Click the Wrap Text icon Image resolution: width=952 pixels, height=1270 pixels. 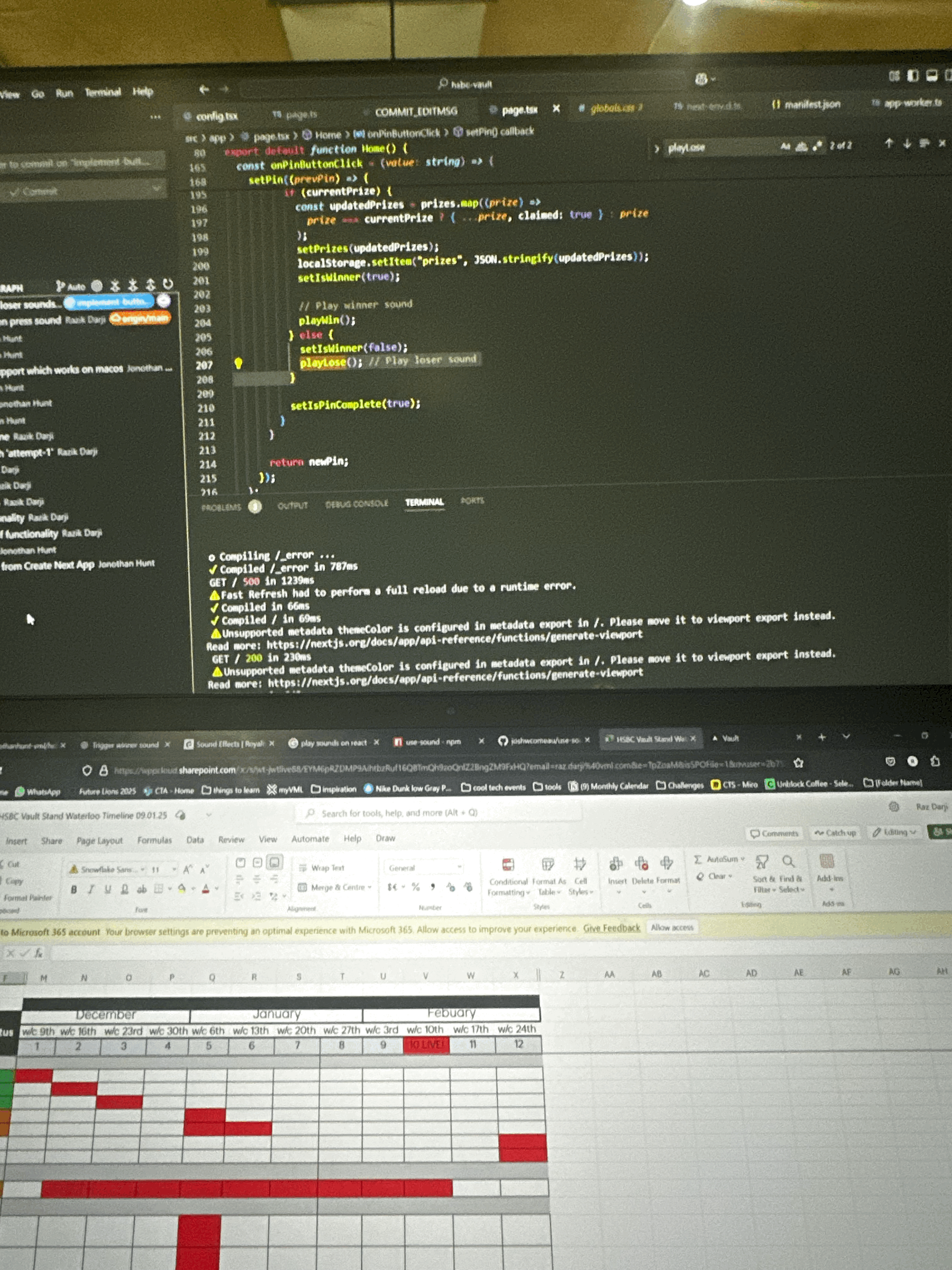click(303, 868)
